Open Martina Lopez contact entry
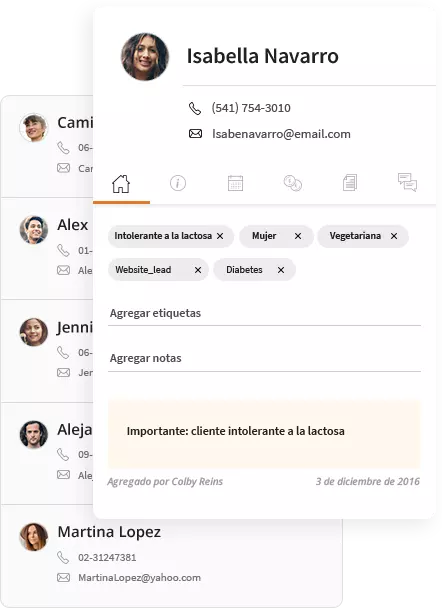442x608 pixels. pos(171,554)
